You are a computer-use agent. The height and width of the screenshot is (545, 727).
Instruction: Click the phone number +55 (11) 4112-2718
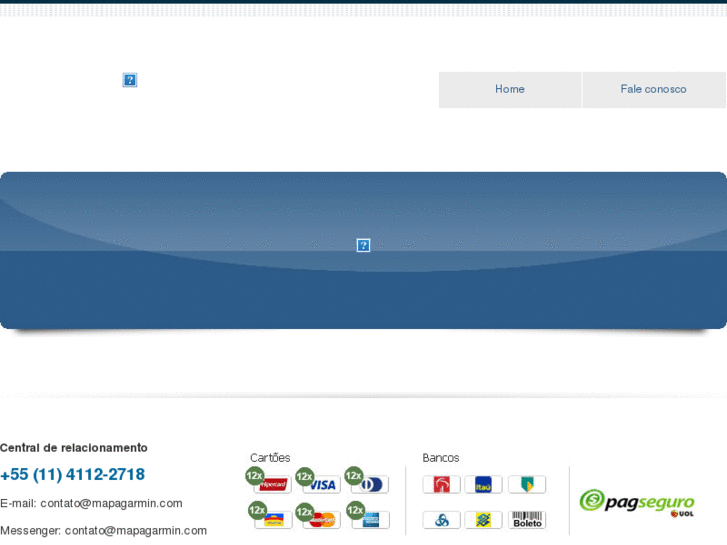72,474
